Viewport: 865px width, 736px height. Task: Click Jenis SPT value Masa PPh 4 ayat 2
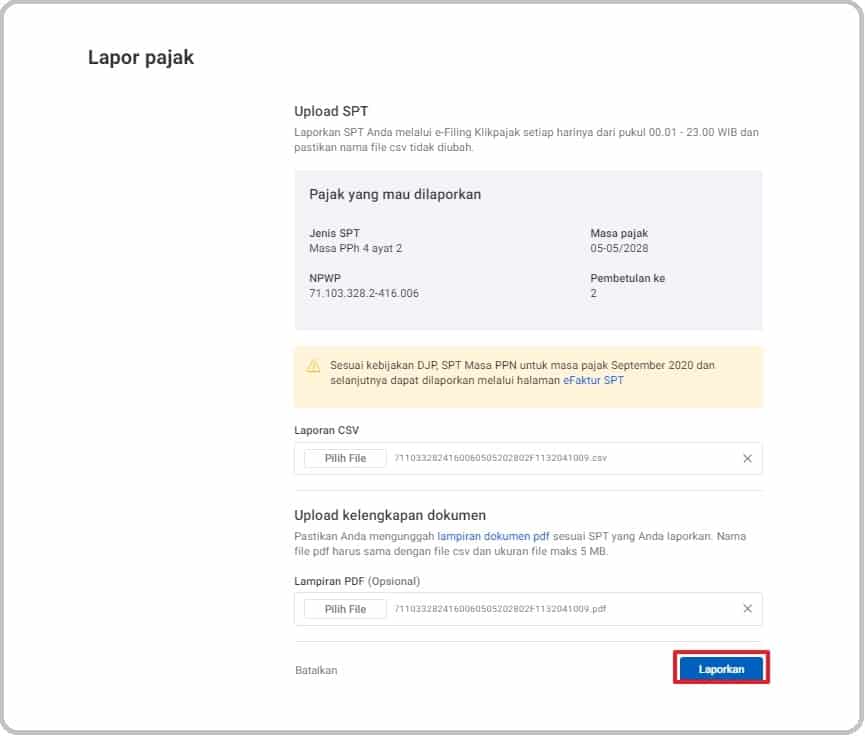[355, 248]
